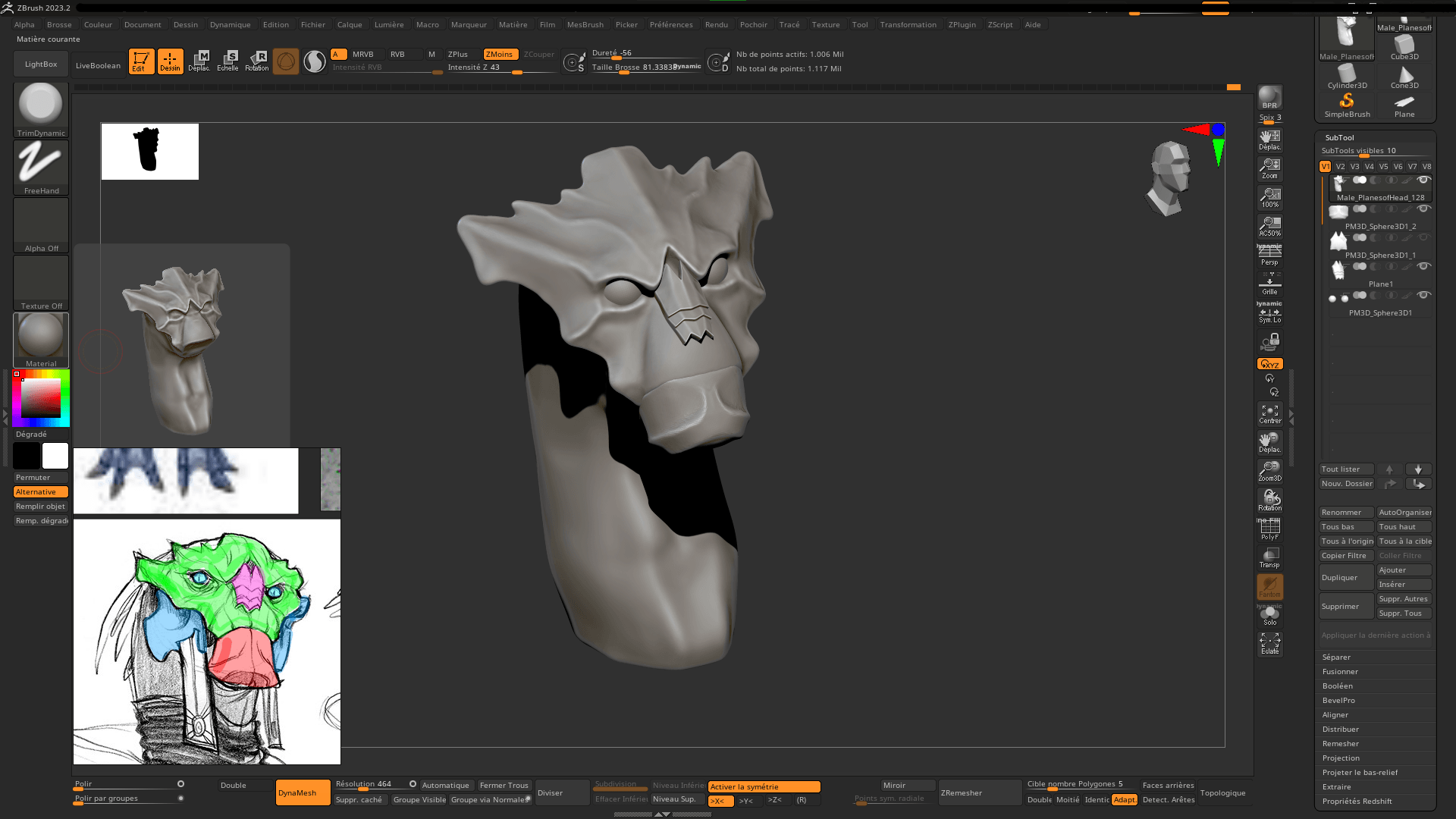The width and height of the screenshot is (1456, 819).
Task: Toggle Transp transparency mode
Action: click(1270, 557)
